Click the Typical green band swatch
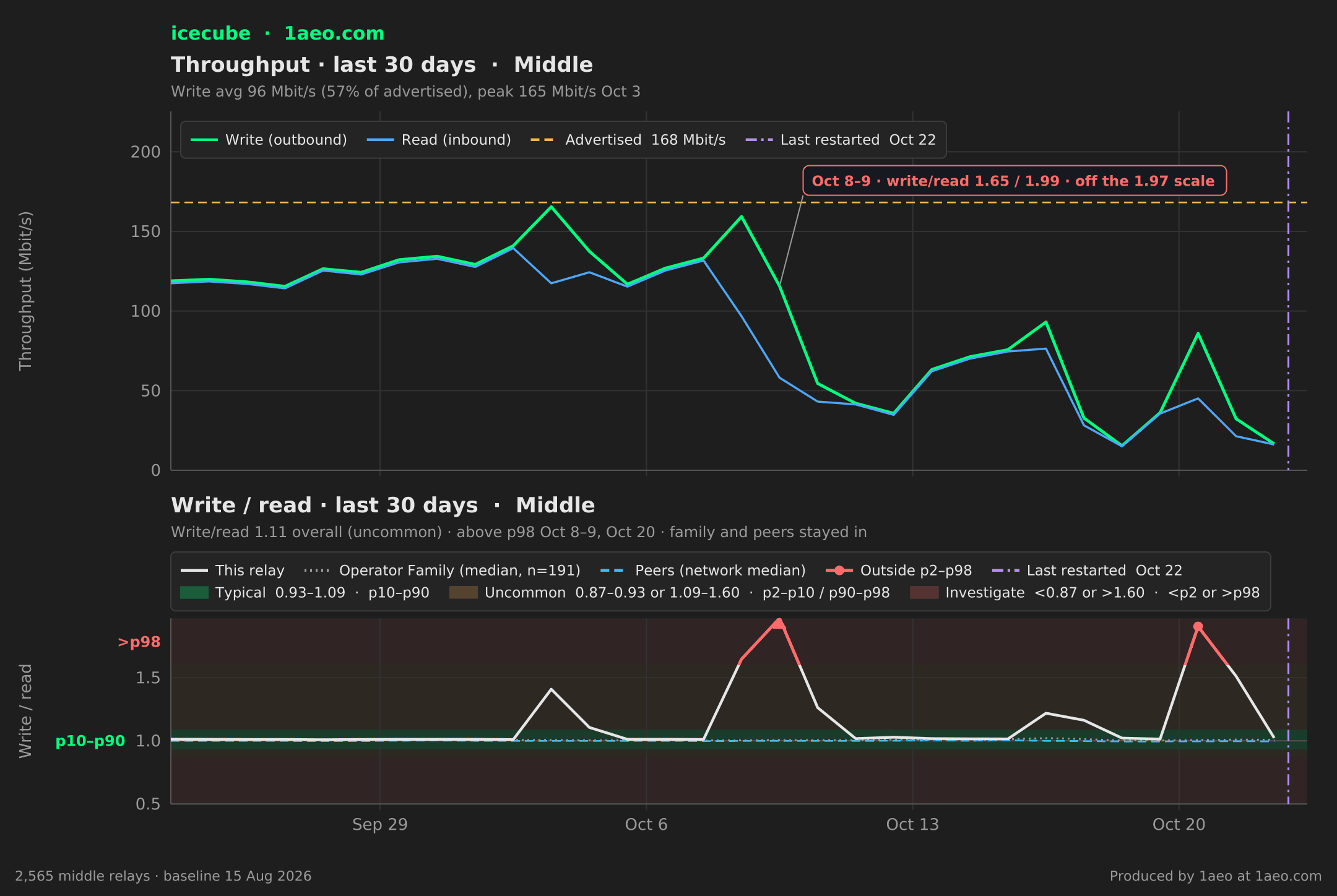Viewport: 1337px width, 896px height. coord(194,593)
